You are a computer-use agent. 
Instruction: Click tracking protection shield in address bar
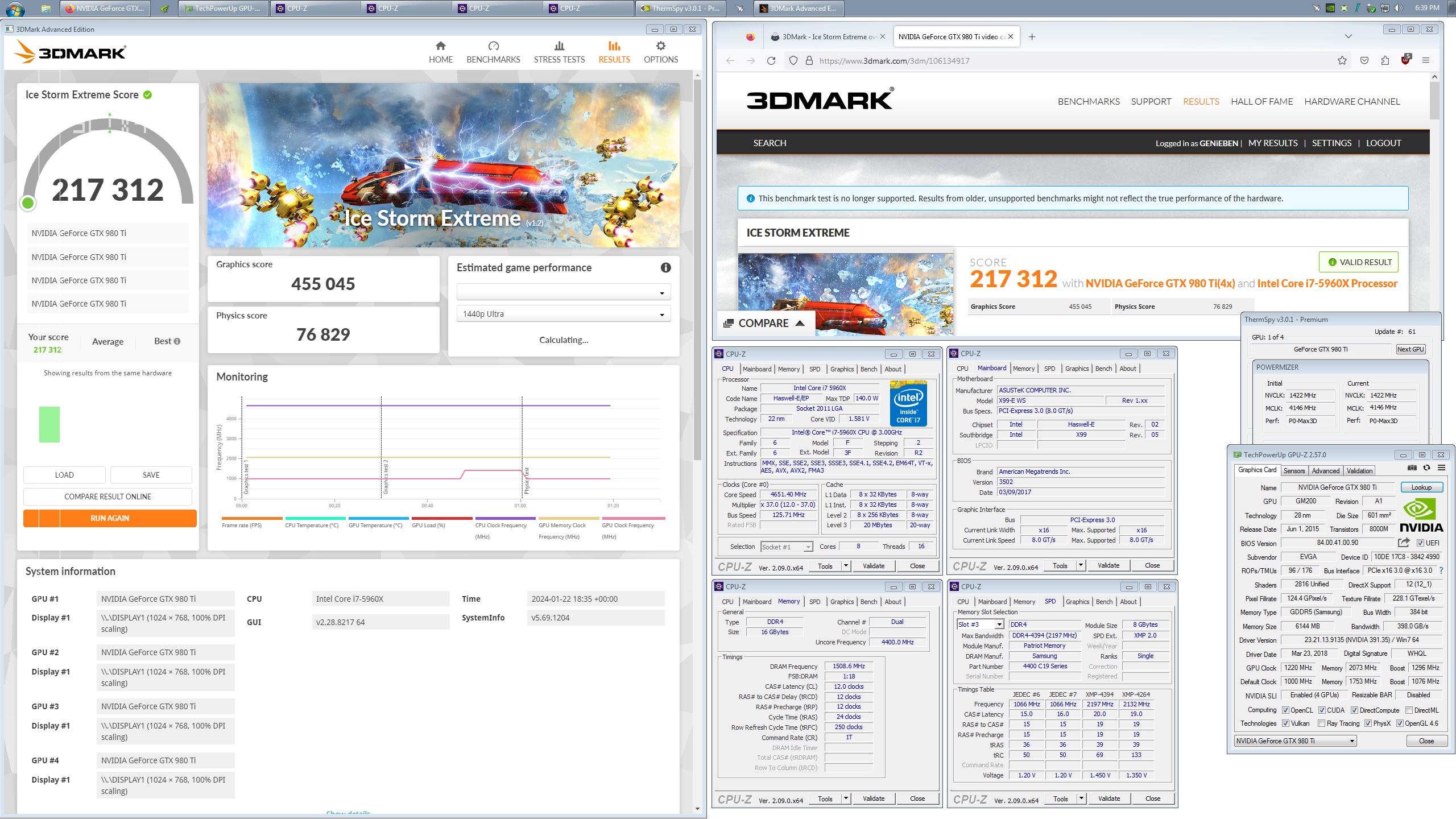[x=793, y=61]
